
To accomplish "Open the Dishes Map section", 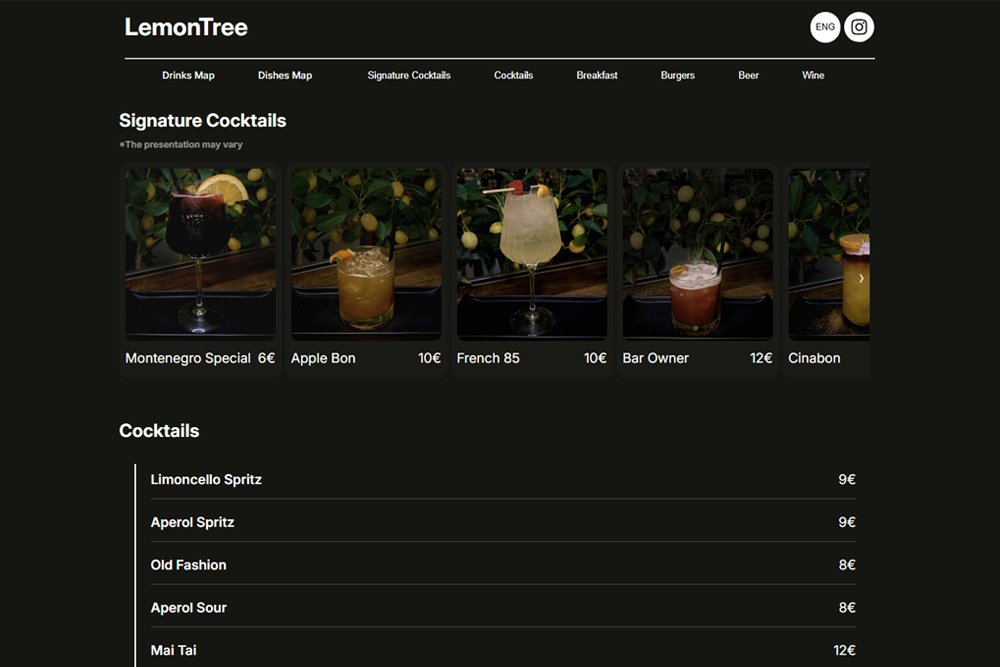I will coord(285,75).
